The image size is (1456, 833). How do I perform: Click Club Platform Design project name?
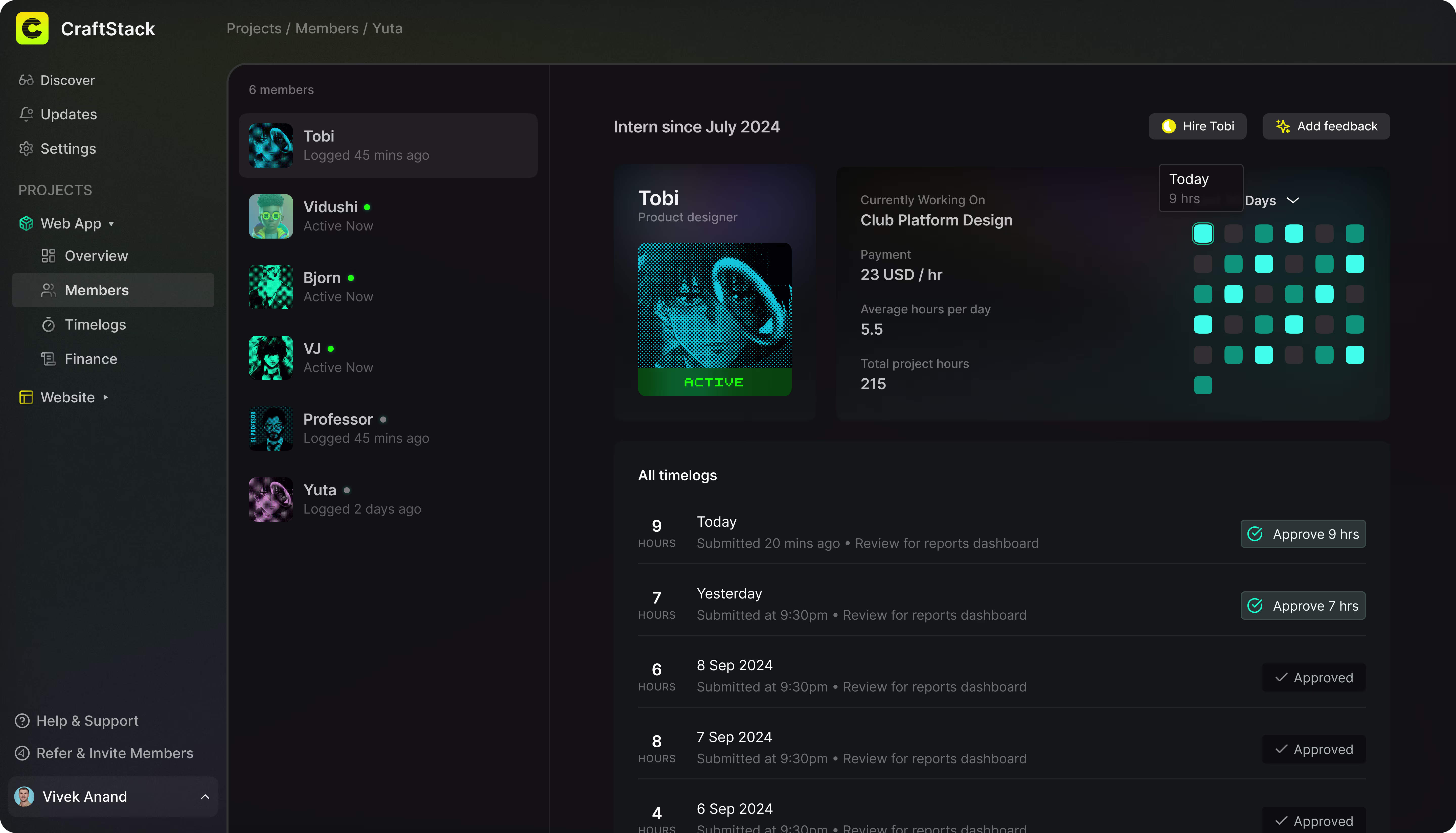936,220
